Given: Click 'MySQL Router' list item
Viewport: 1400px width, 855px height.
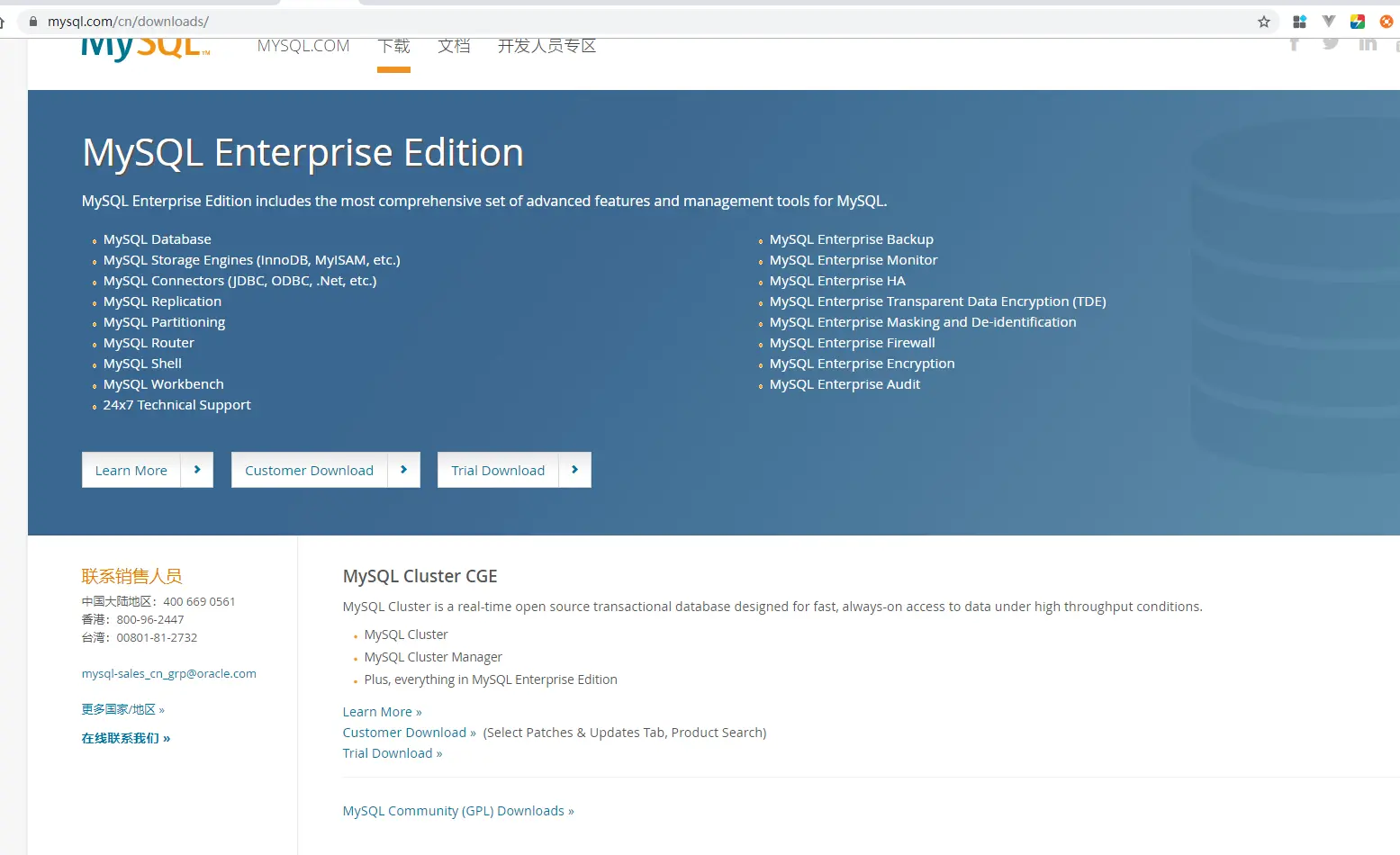Looking at the screenshot, I should 149,343.
